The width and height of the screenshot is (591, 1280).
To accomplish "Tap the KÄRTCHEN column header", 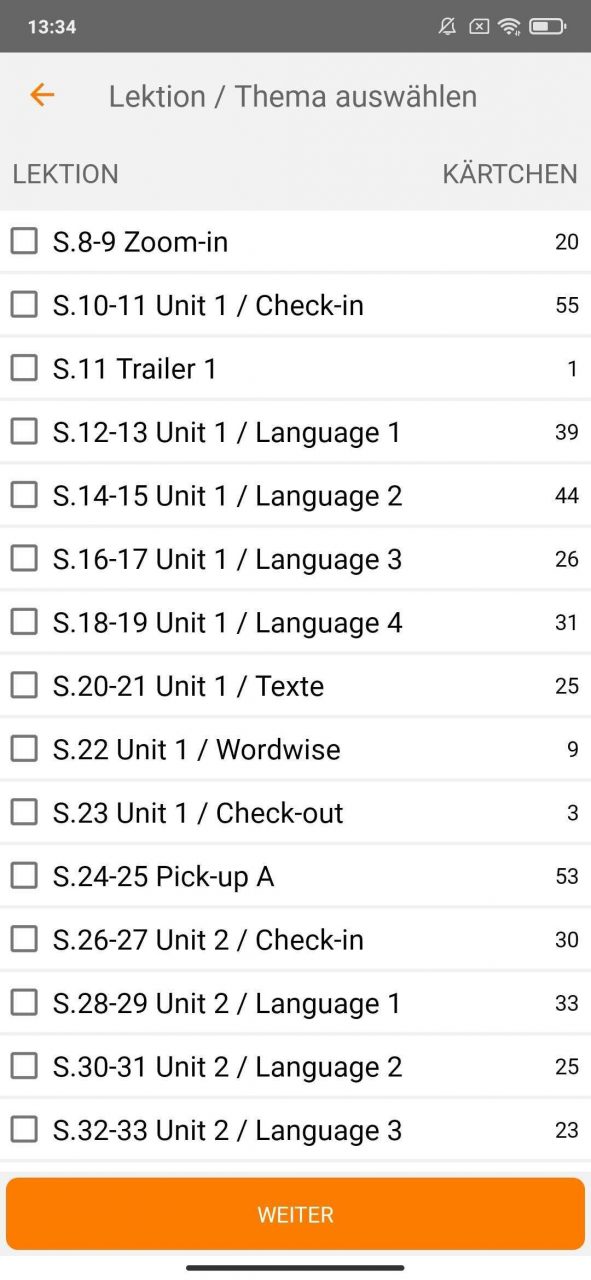I will pyautogui.click(x=510, y=174).
